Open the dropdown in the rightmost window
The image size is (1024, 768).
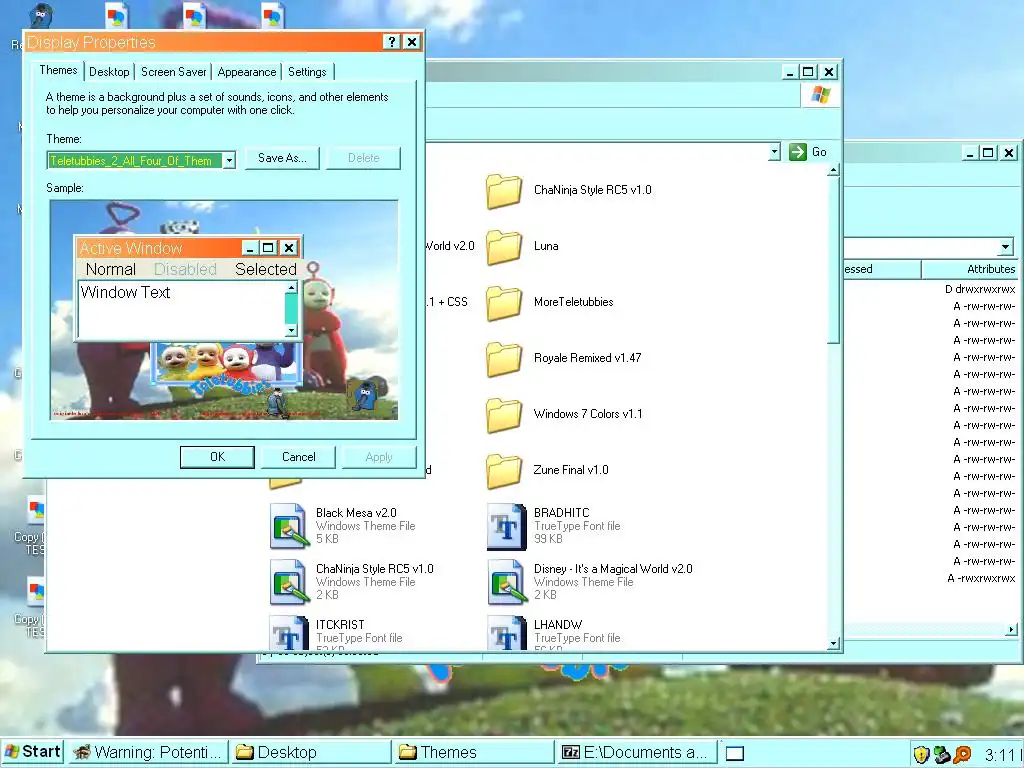[1006, 247]
